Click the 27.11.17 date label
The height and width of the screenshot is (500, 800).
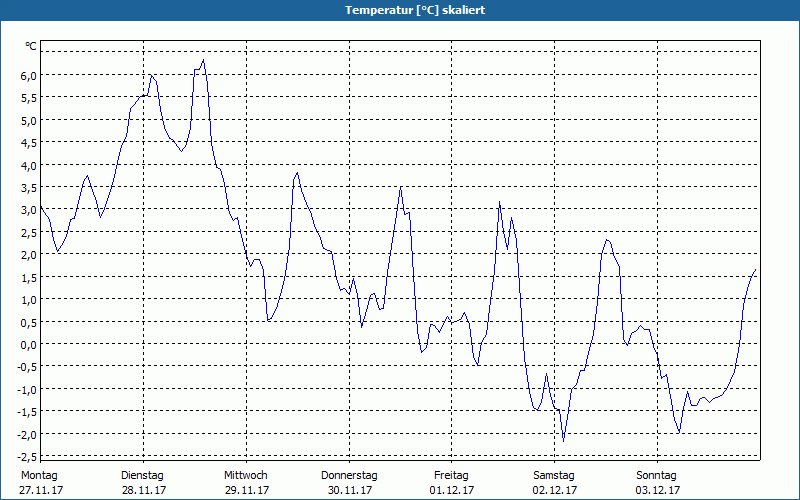(41, 490)
